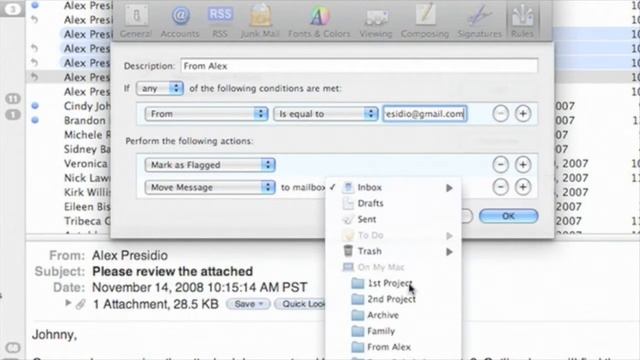Open the Fonts & Colors preferences pane

coord(319,22)
